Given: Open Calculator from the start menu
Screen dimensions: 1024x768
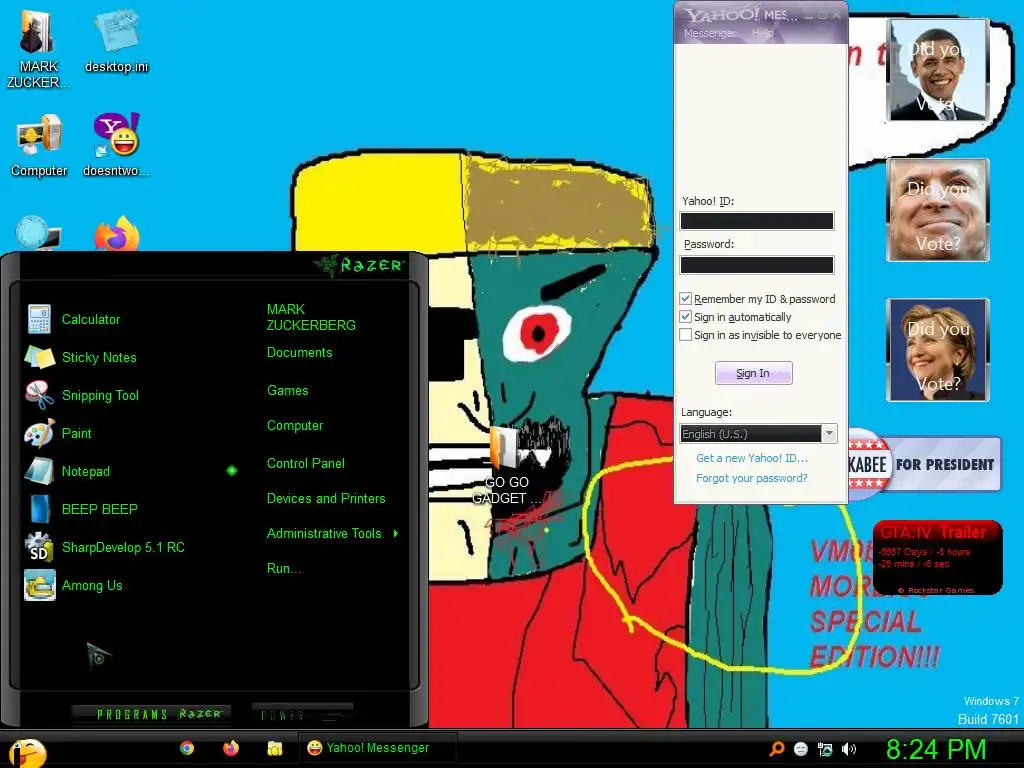Looking at the screenshot, I should click(x=74, y=319).
